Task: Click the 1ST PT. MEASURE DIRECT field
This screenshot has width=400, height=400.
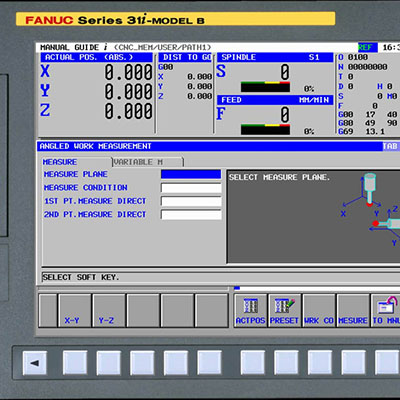Action: pos(191,201)
